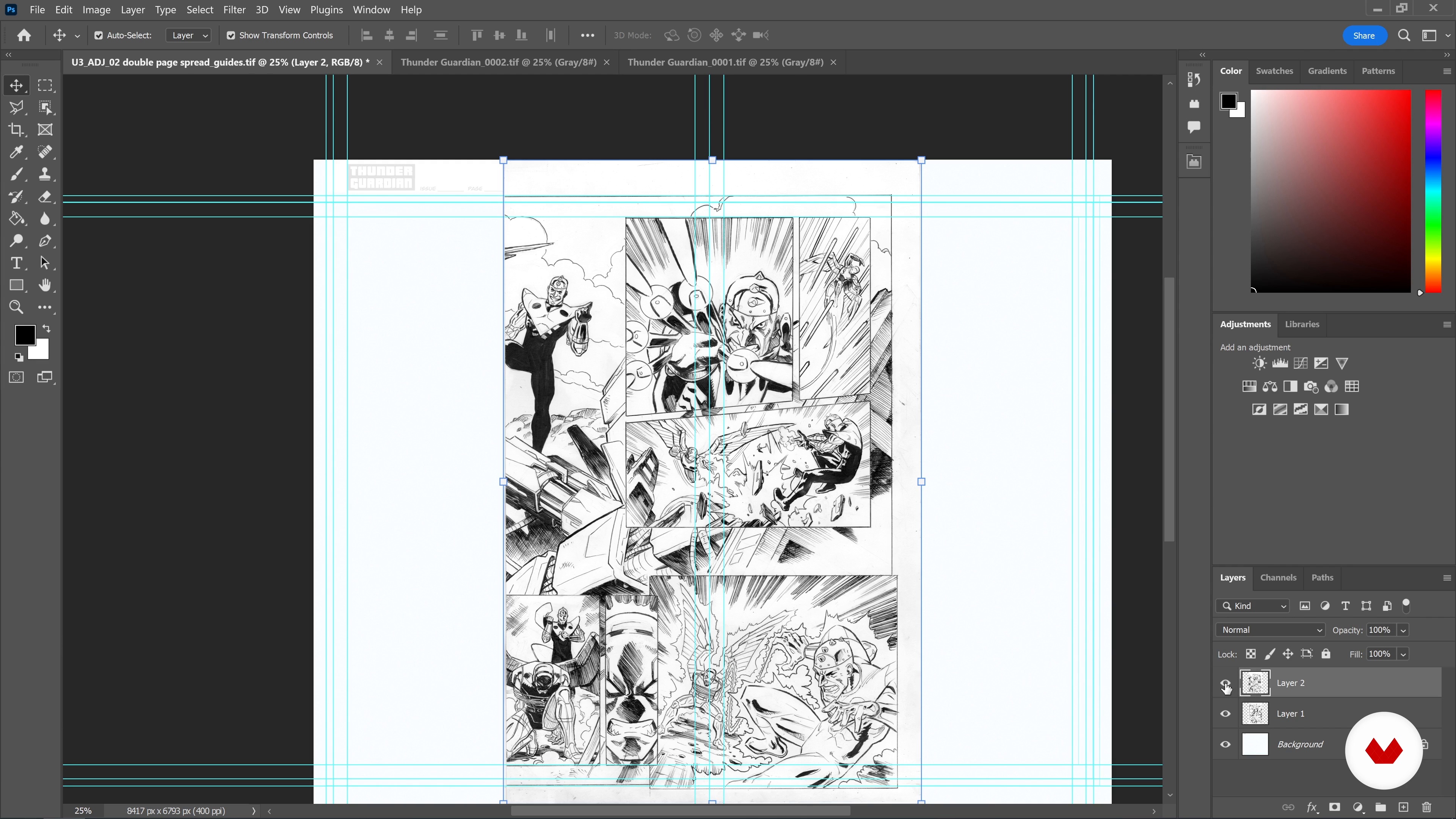Image resolution: width=1456 pixels, height=819 pixels.
Task: Select the Brush tool
Action: coord(16,174)
